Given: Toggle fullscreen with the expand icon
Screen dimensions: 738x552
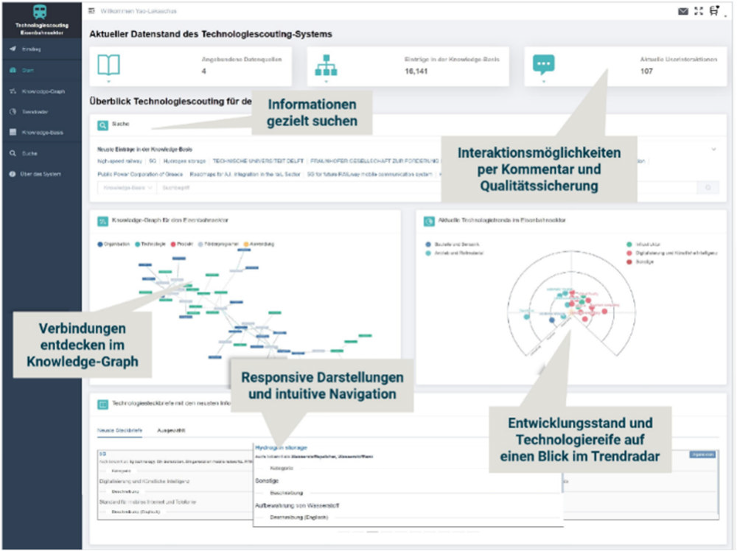Looking at the screenshot, I should (698, 12).
